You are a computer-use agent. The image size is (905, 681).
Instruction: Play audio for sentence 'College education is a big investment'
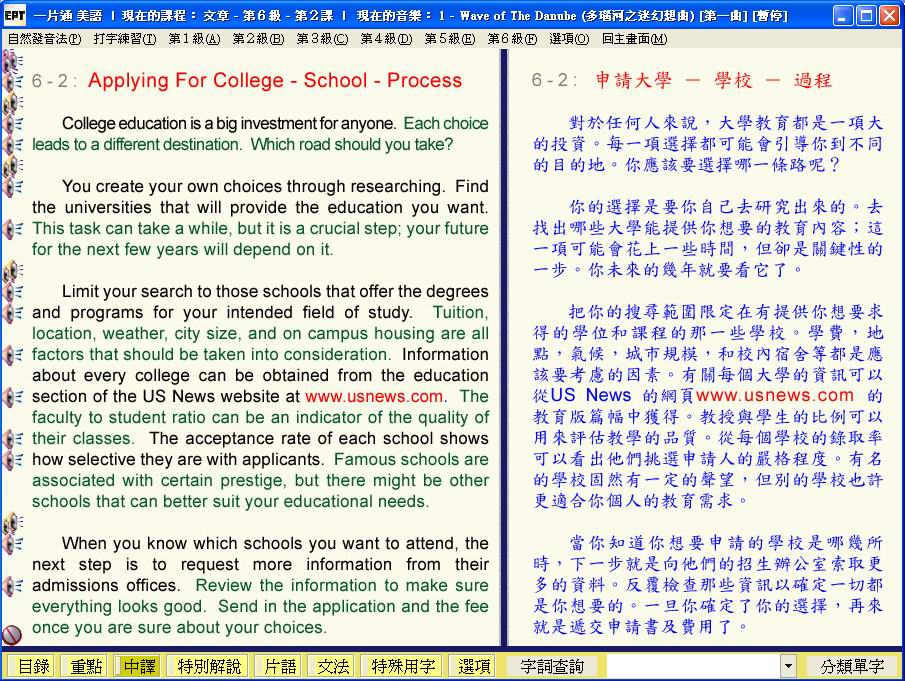point(13,124)
